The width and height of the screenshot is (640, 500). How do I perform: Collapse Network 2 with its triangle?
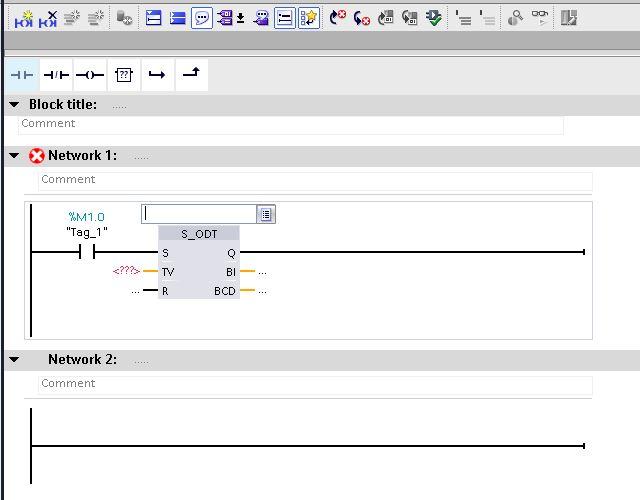[14, 360]
